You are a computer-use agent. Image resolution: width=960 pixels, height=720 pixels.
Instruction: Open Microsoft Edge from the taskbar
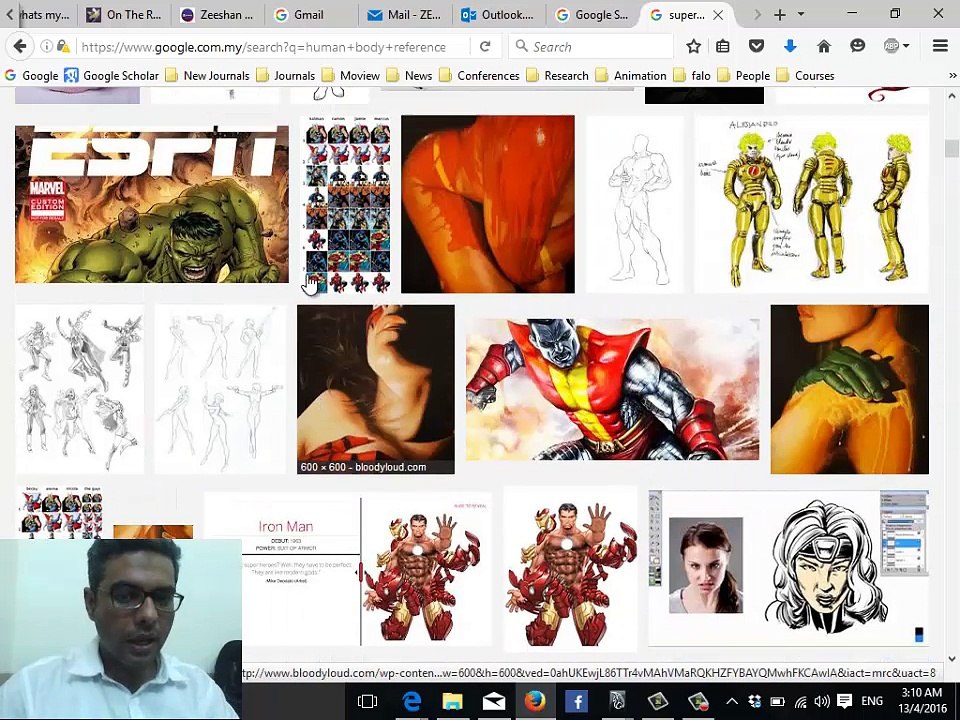coord(411,701)
